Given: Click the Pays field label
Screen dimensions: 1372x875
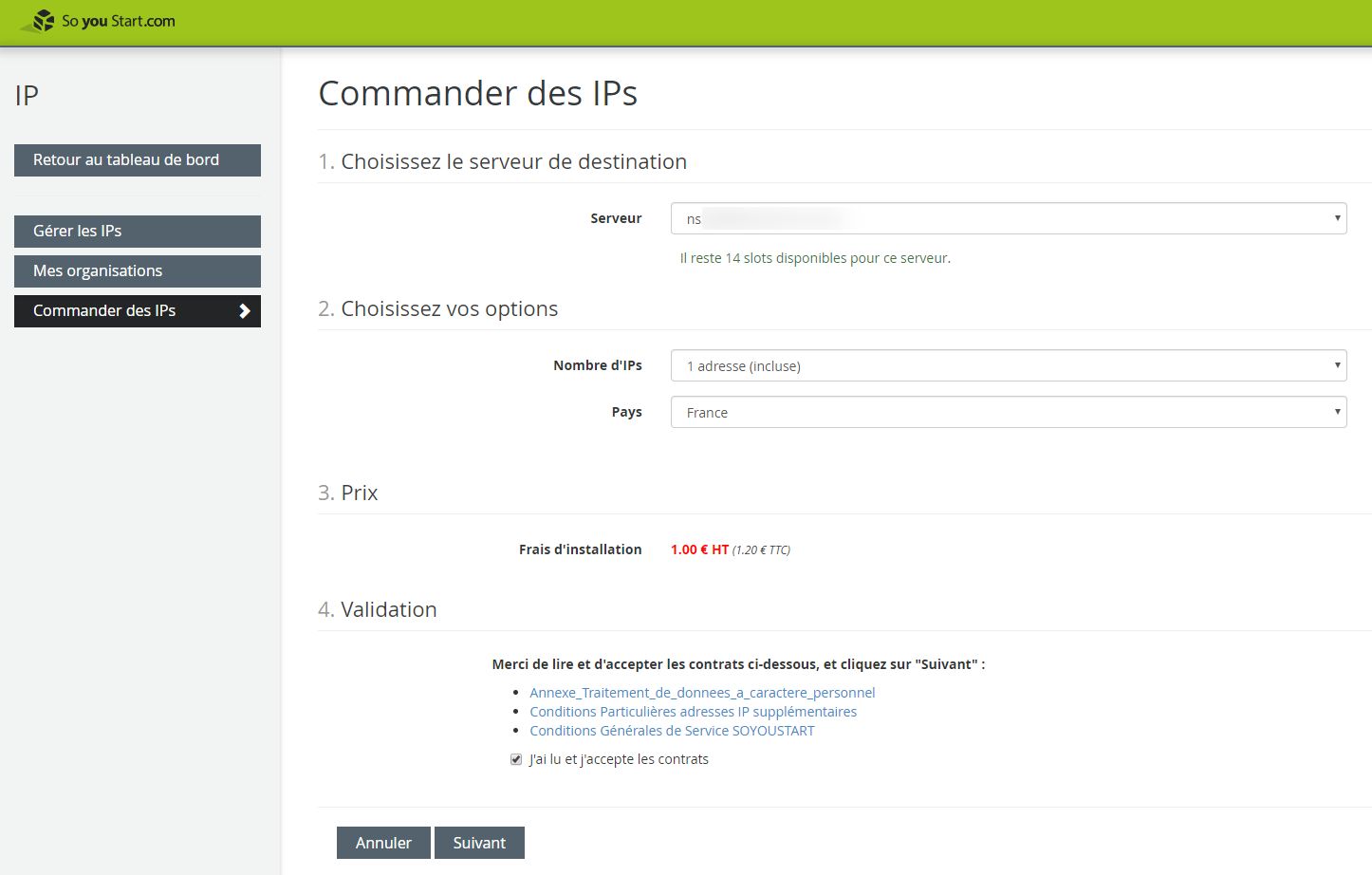Looking at the screenshot, I should [626, 412].
